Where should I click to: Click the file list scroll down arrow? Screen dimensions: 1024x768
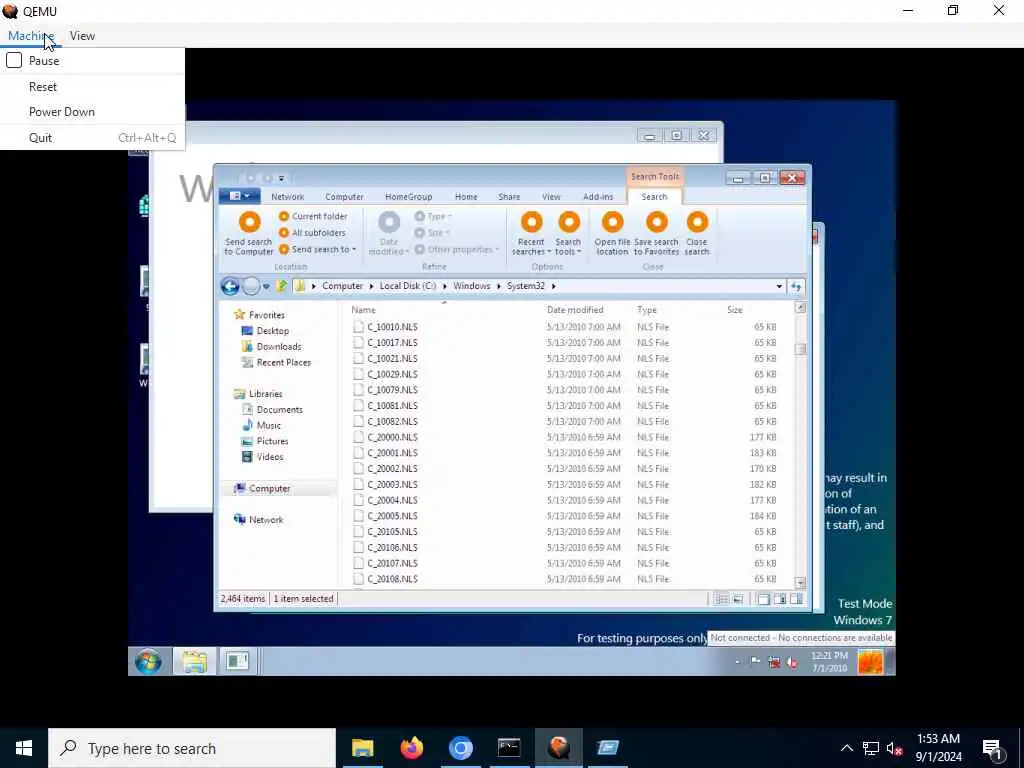801,582
